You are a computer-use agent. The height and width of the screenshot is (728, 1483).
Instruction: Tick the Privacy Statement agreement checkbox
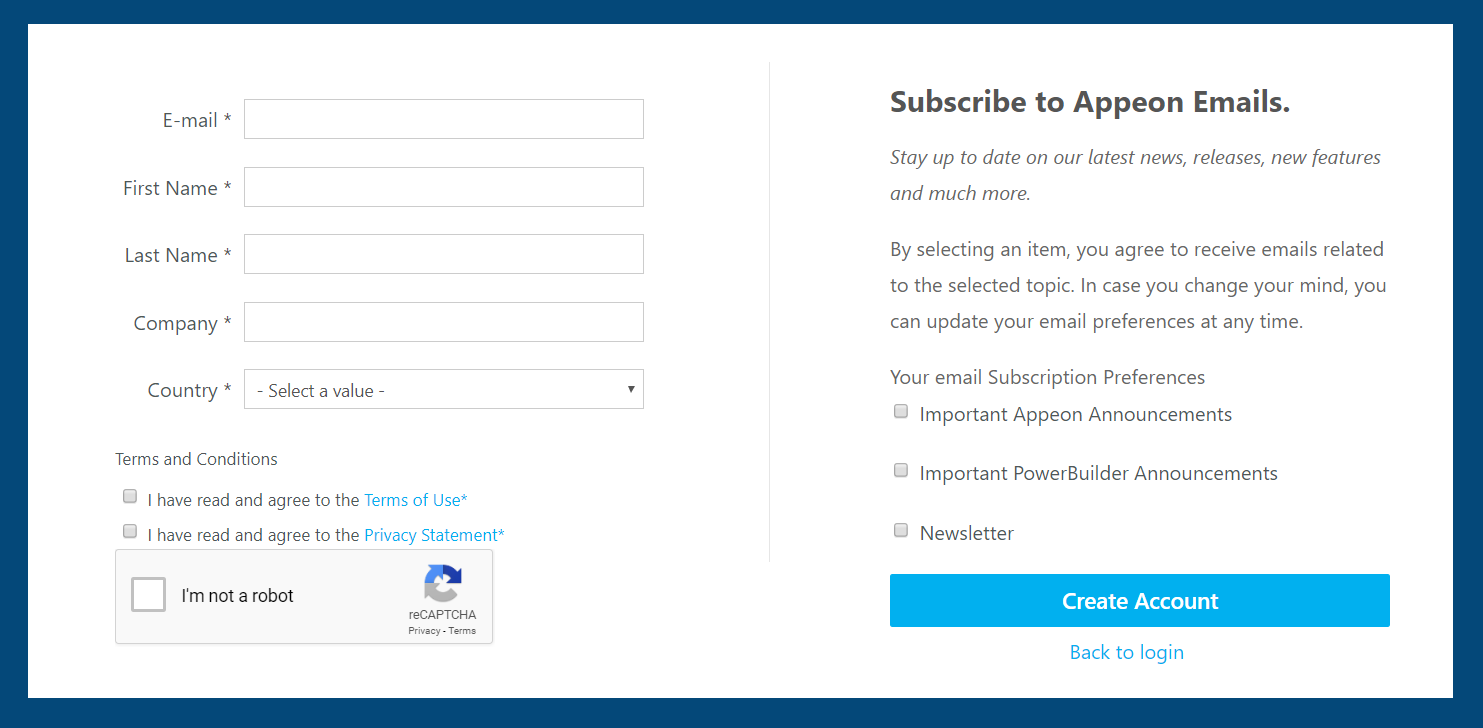tap(130, 532)
